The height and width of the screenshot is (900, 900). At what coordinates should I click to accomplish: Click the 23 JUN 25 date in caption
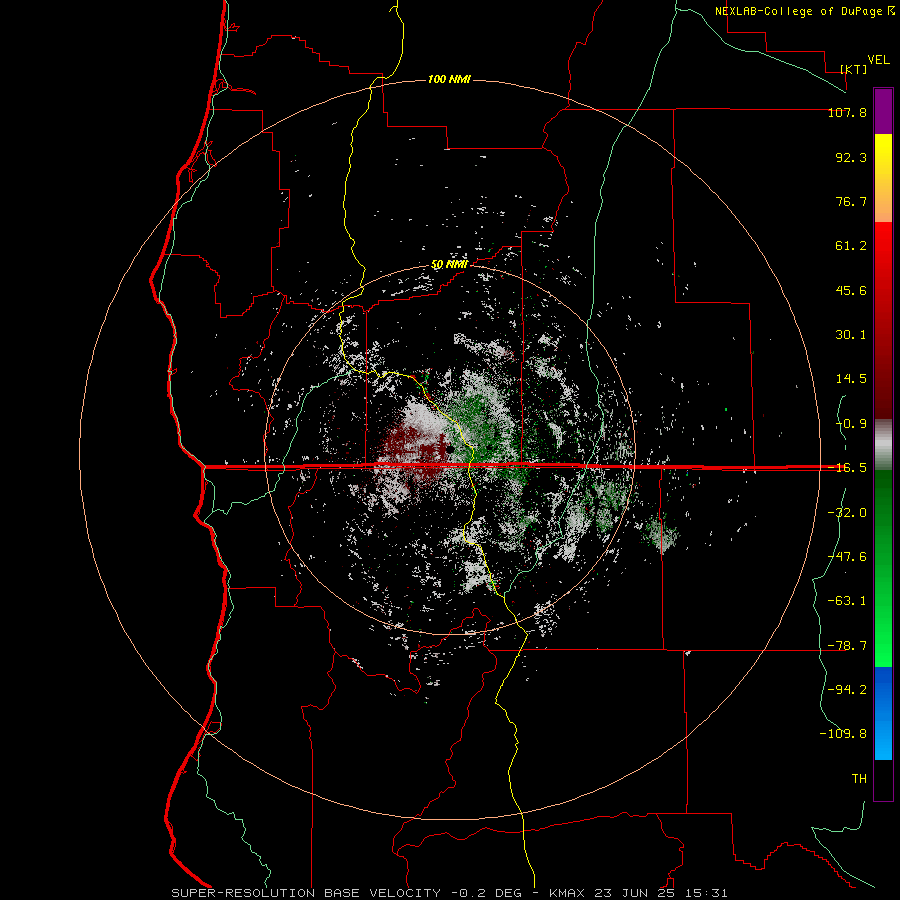[634, 893]
